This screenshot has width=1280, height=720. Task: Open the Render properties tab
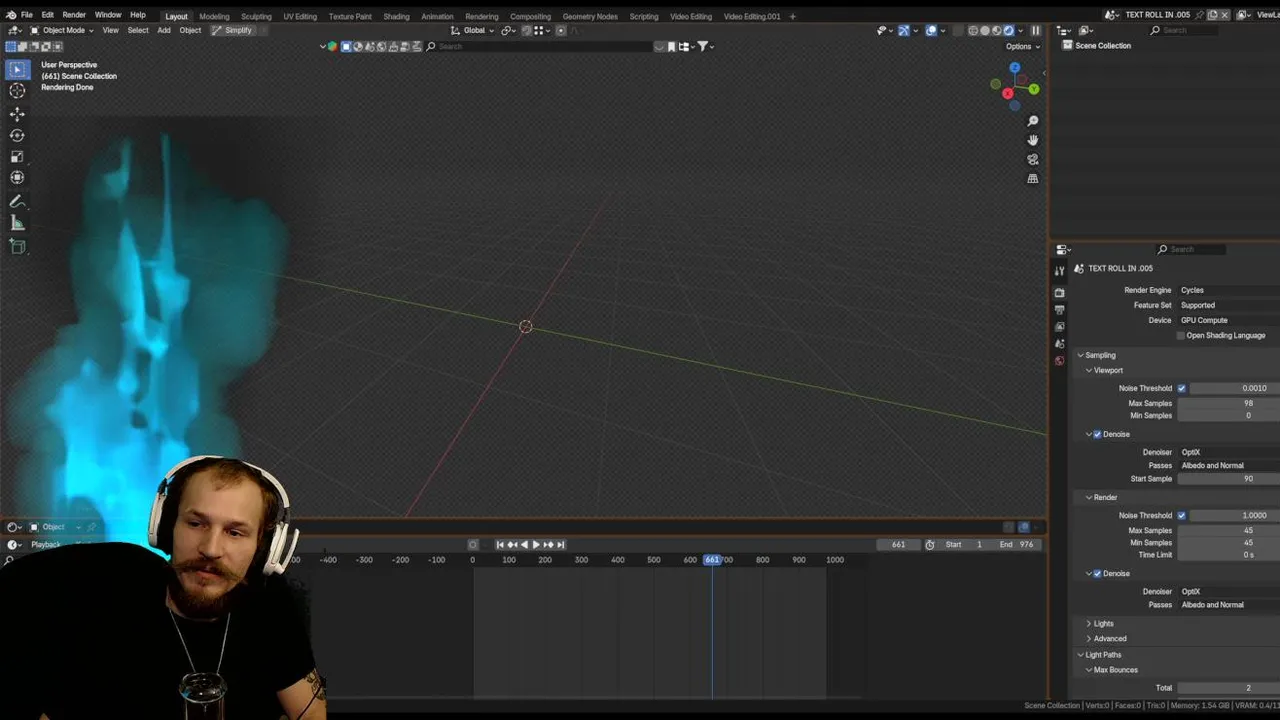tap(1060, 293)
